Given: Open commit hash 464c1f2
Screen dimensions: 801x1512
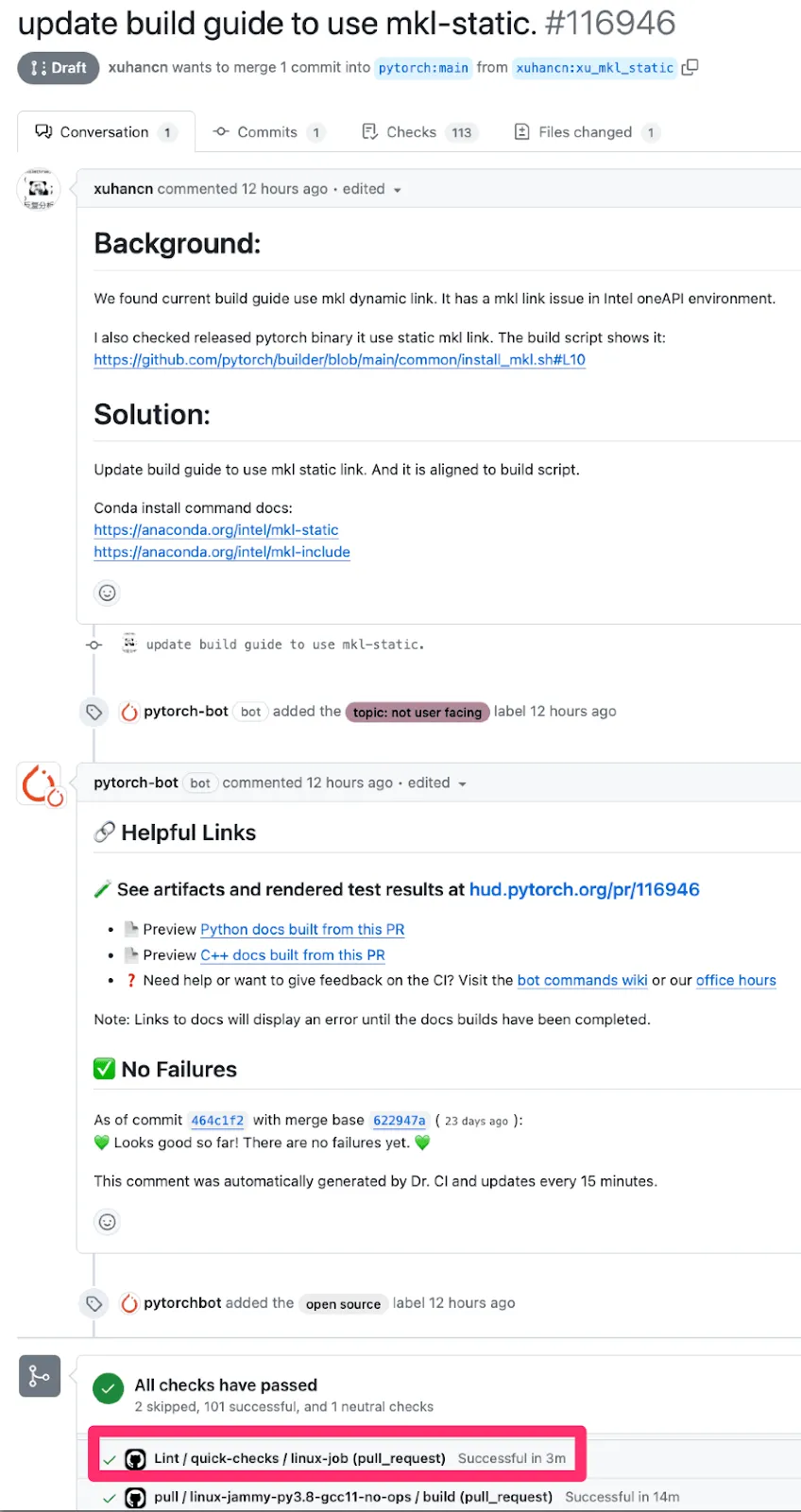Looking at the screenshot, I should [217, 1121].
